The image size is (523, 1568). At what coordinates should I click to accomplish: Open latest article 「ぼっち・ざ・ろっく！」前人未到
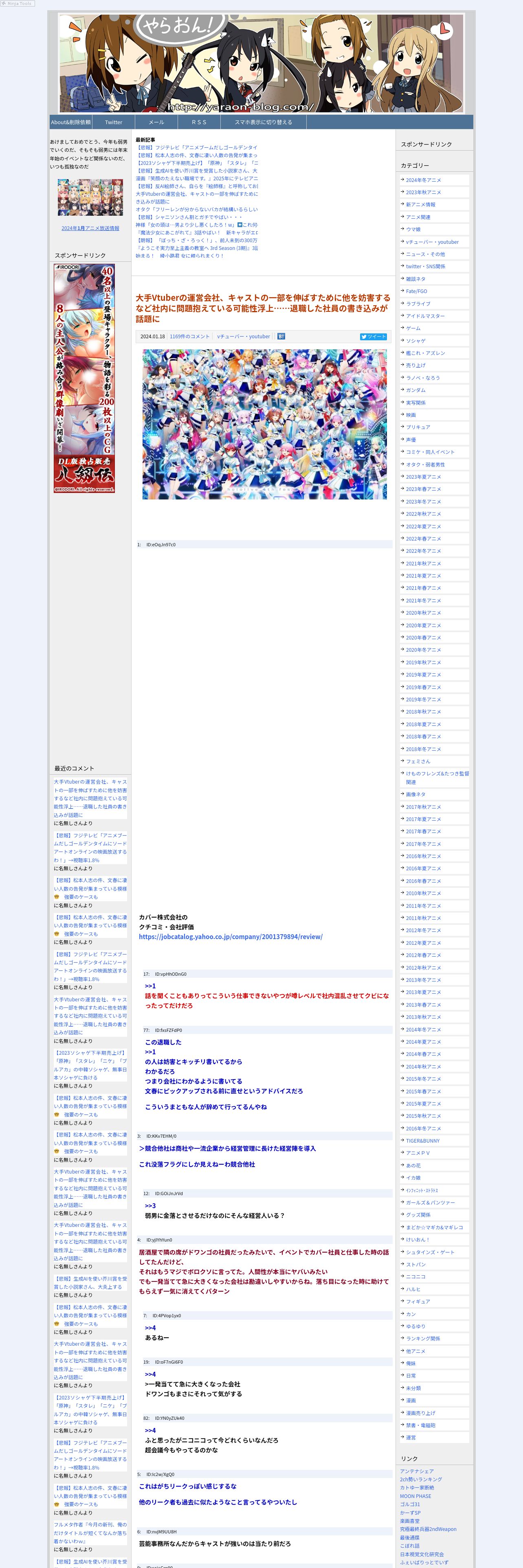click(x=197, y=241)
